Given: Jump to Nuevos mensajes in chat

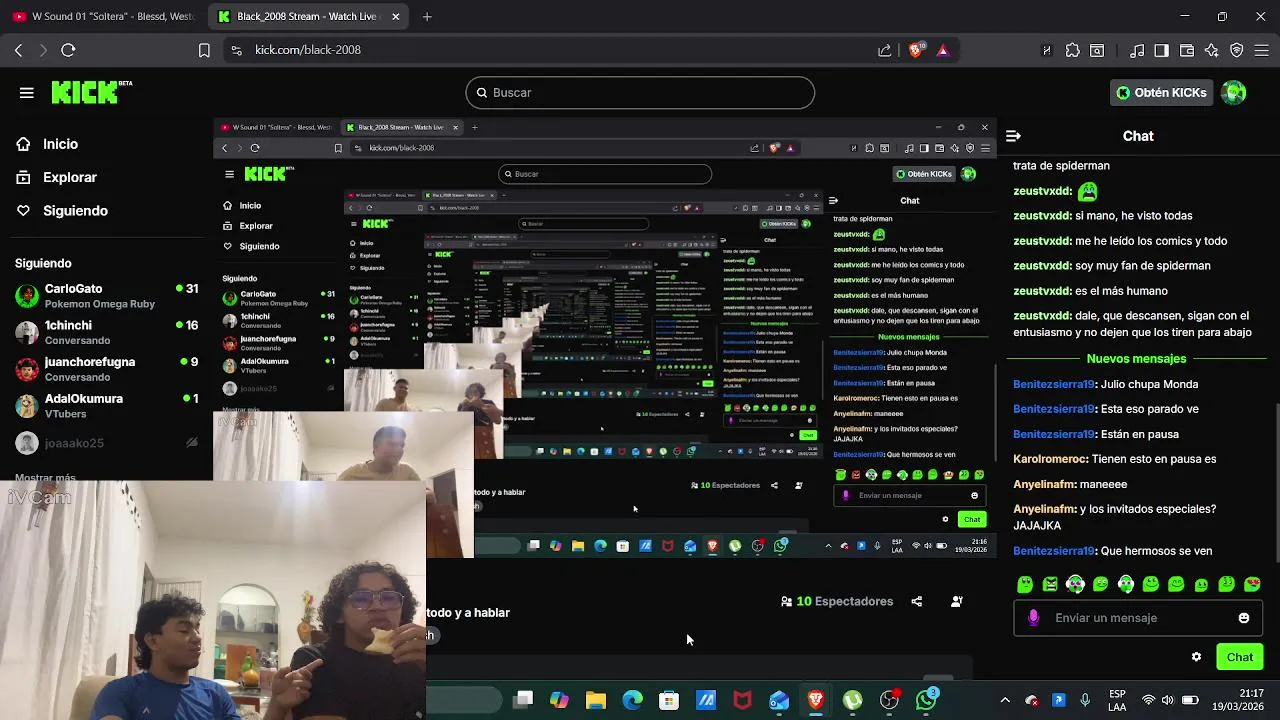Looking at the screenshot, I should pyautogui.click(x=1136, y=359).
